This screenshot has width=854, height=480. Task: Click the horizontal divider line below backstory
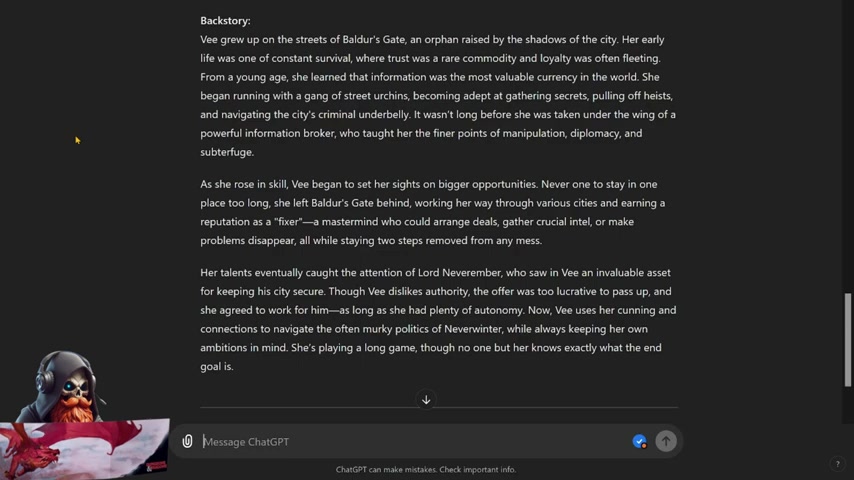point(439,407)
